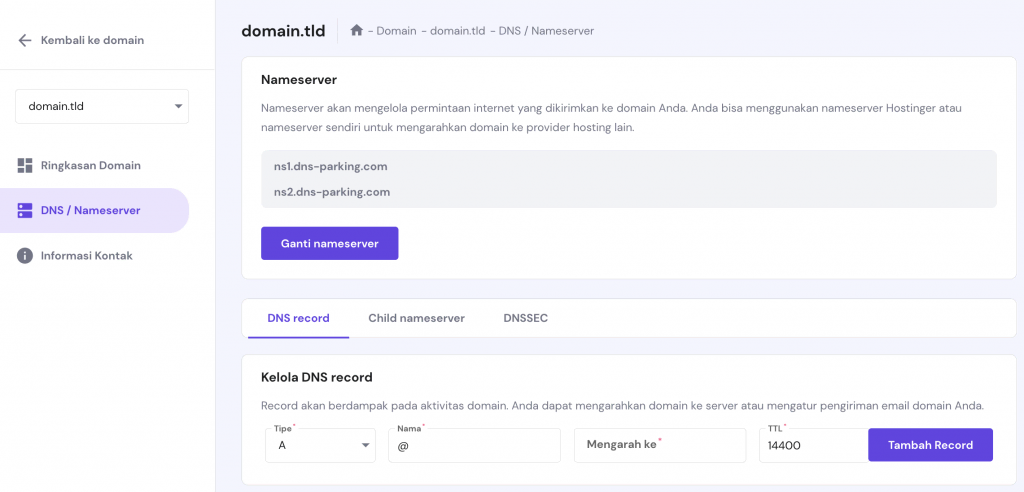Switch to the DNS record tab
This screenshot has height=492, width=1024.
point(298,318)
